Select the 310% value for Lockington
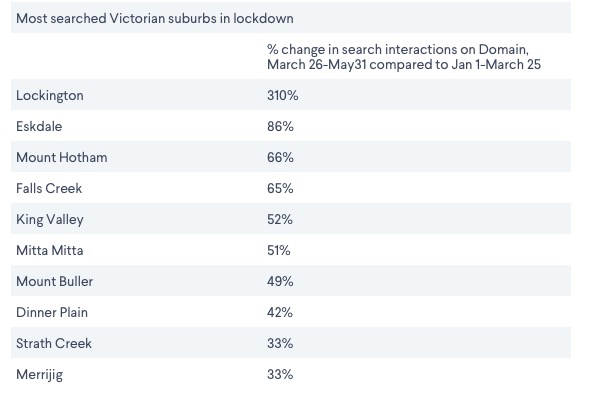This screenshot has height=403, width=609. point(282,96)
